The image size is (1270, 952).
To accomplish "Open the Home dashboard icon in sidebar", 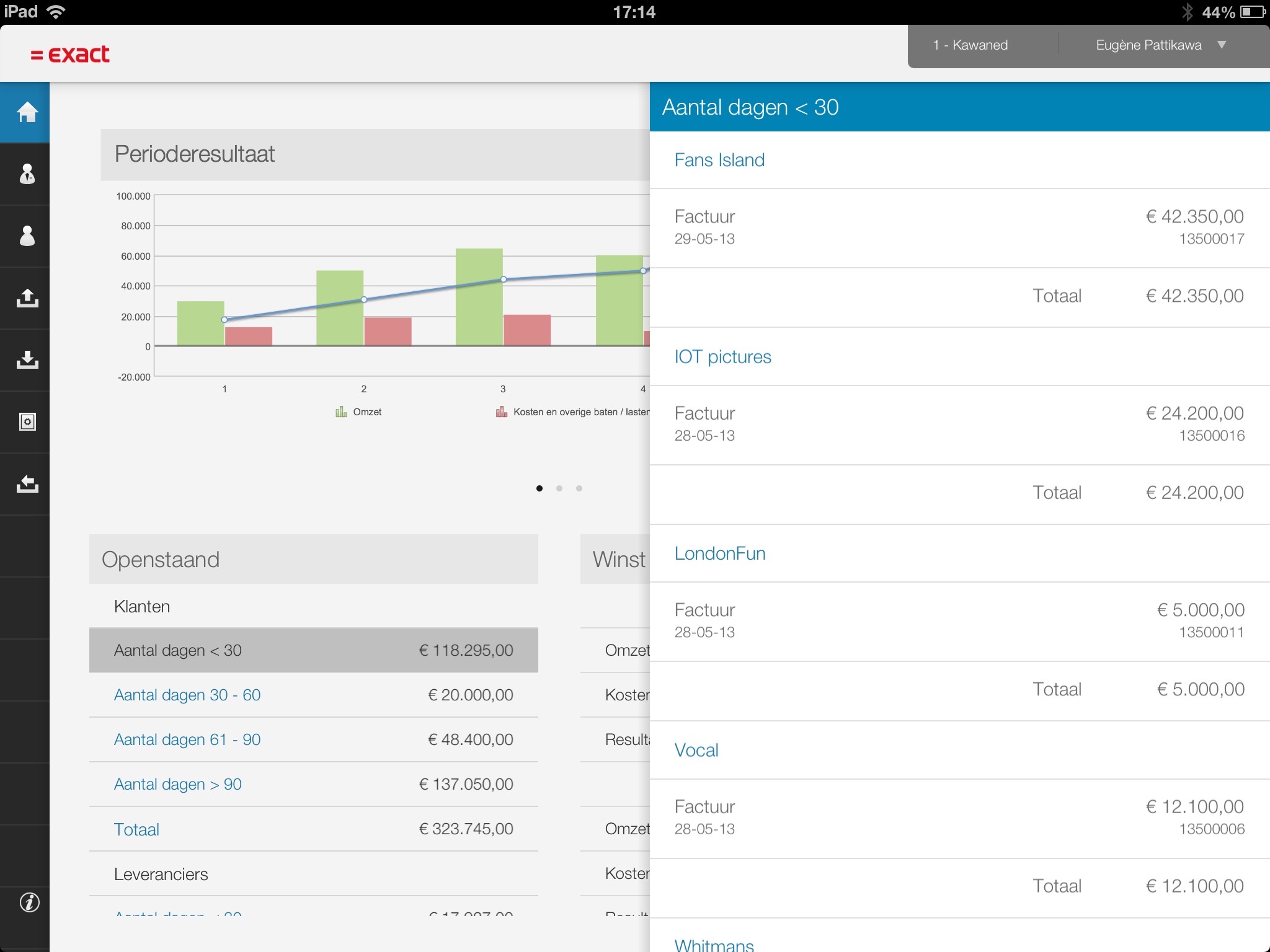I will pyautogui.click(x=27, y=112).
